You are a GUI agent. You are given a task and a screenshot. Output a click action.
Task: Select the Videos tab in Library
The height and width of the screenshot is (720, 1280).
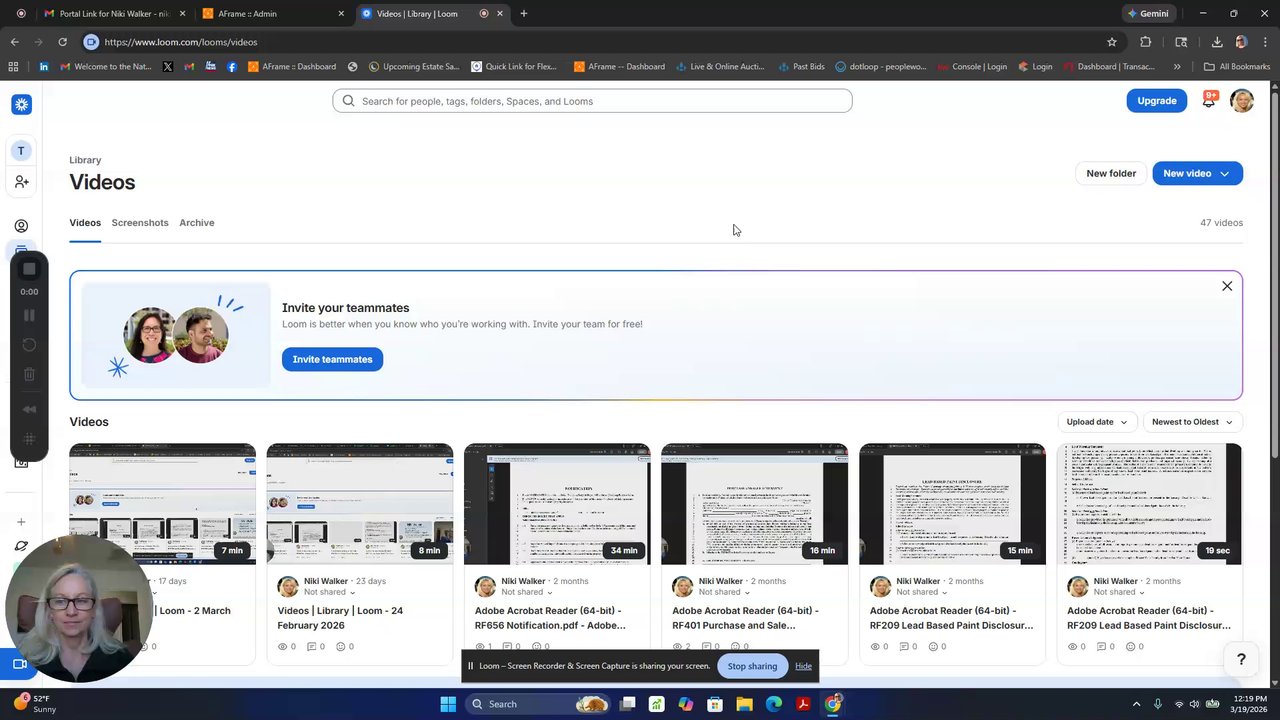pyautogui.click(x=85, y=223)
